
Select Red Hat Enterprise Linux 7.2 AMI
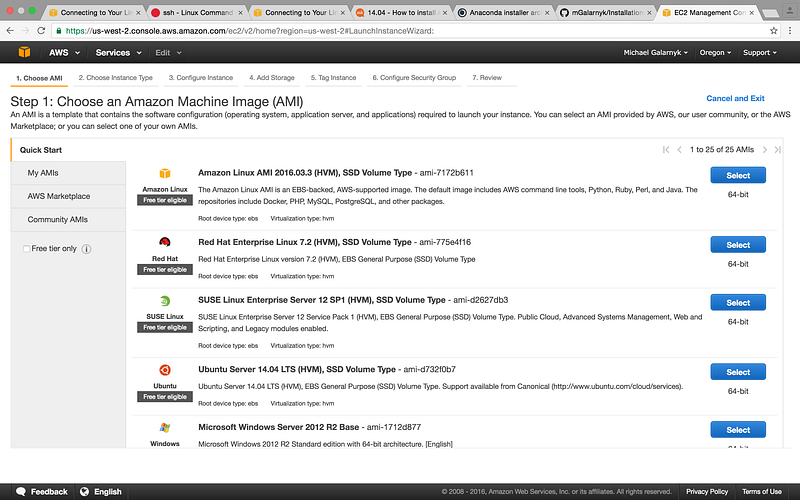[738, 244]
